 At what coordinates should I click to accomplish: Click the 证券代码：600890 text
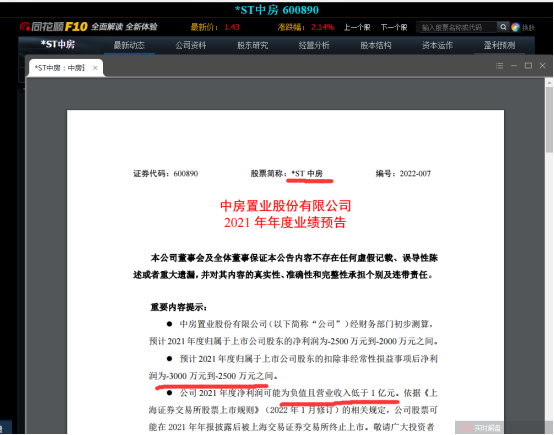click(x=166, y=174)
